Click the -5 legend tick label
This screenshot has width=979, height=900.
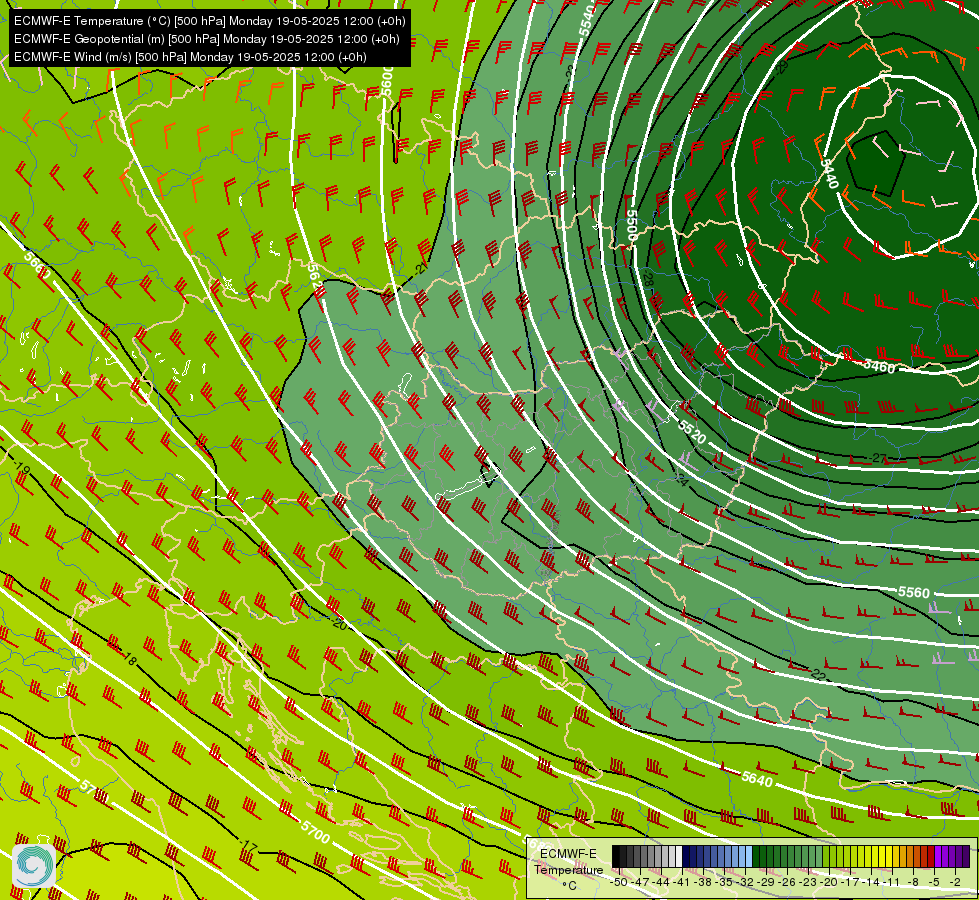(933, 882)
